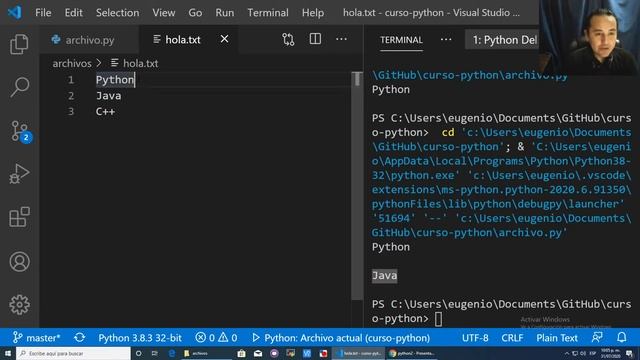Open the Run and Debug view

(19, 174)
